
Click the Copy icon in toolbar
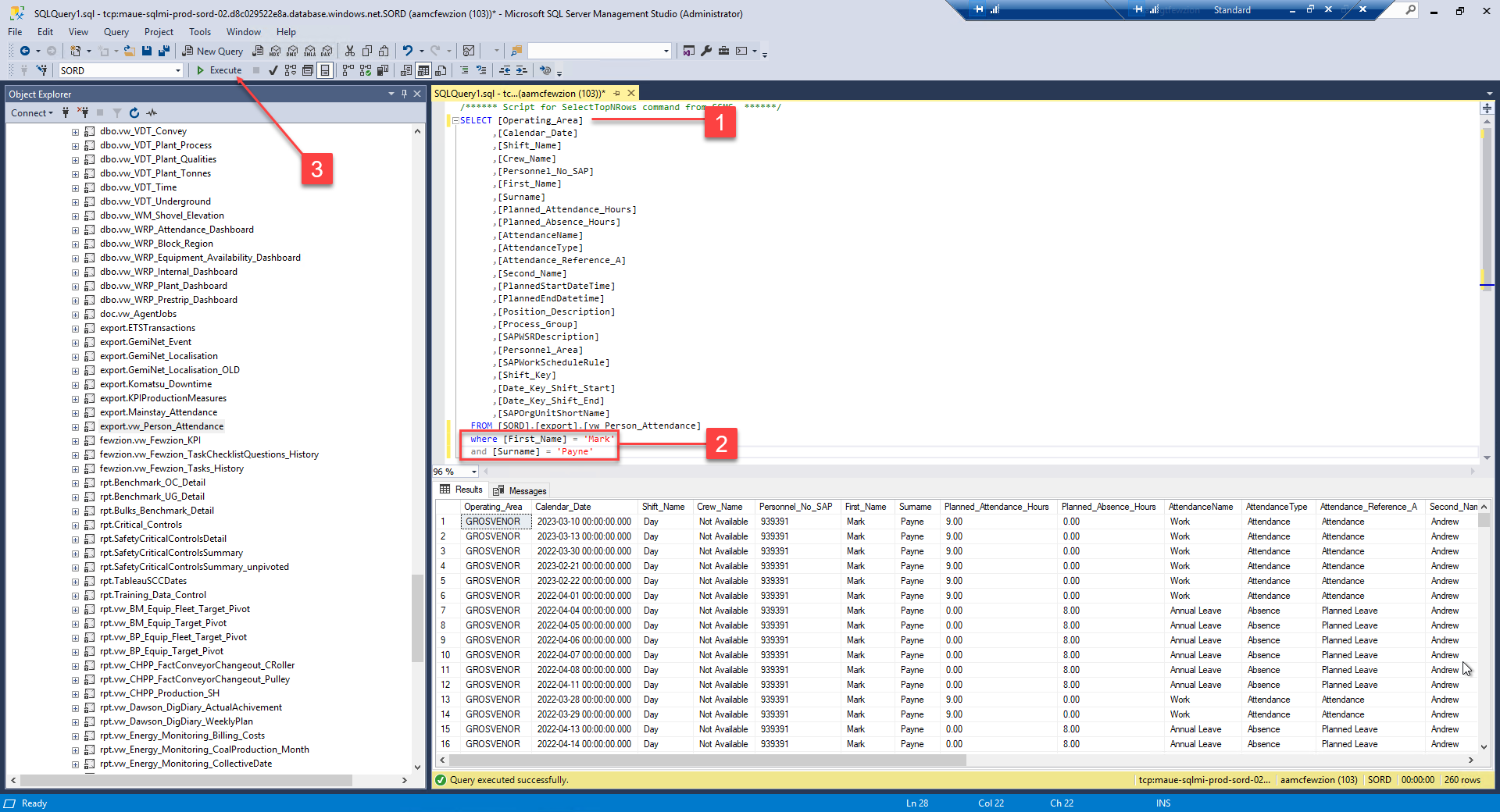coord(367,51)
